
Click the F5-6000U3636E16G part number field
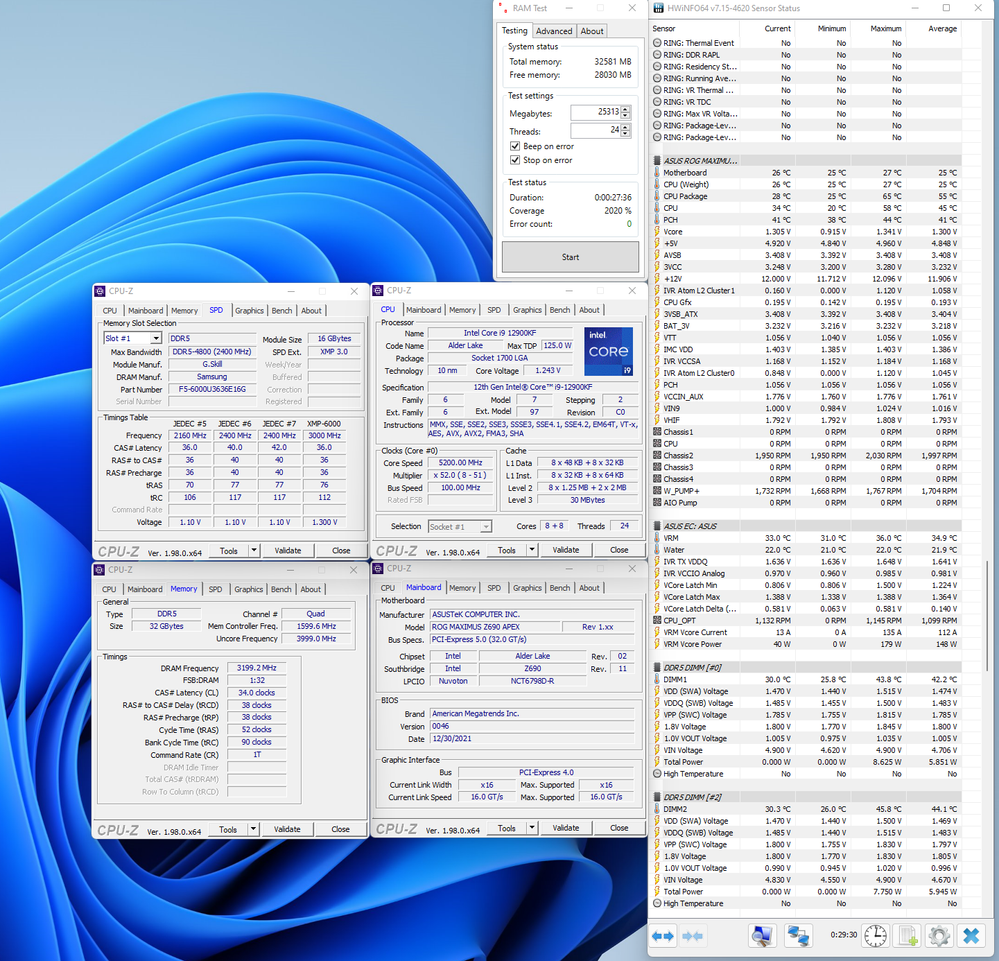coord(212,389)
